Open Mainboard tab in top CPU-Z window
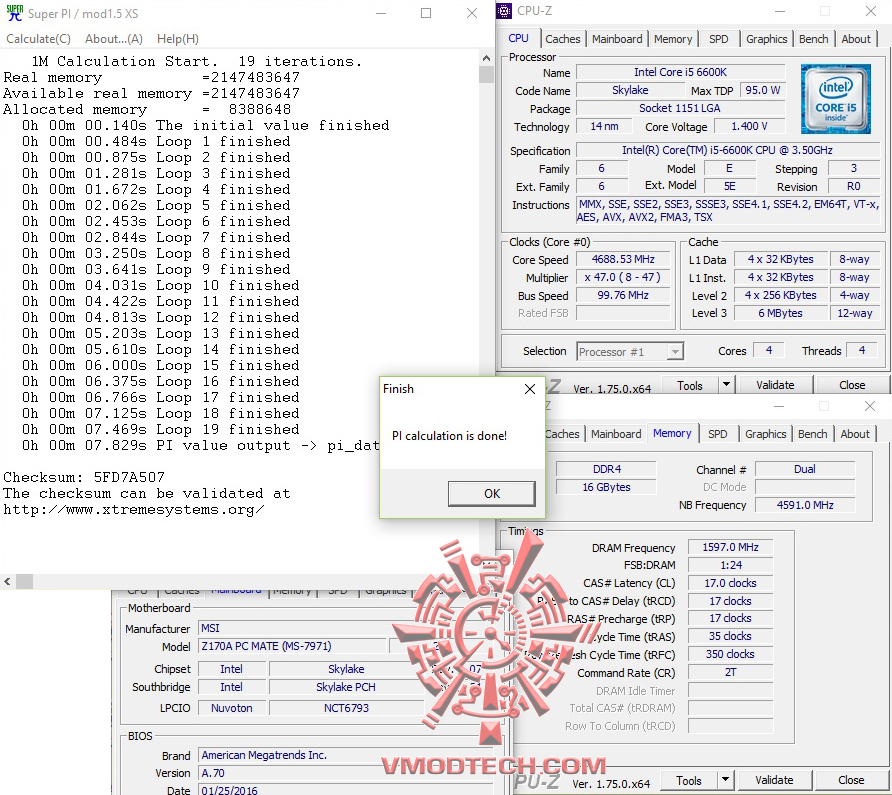 click(x=617, y=39)
